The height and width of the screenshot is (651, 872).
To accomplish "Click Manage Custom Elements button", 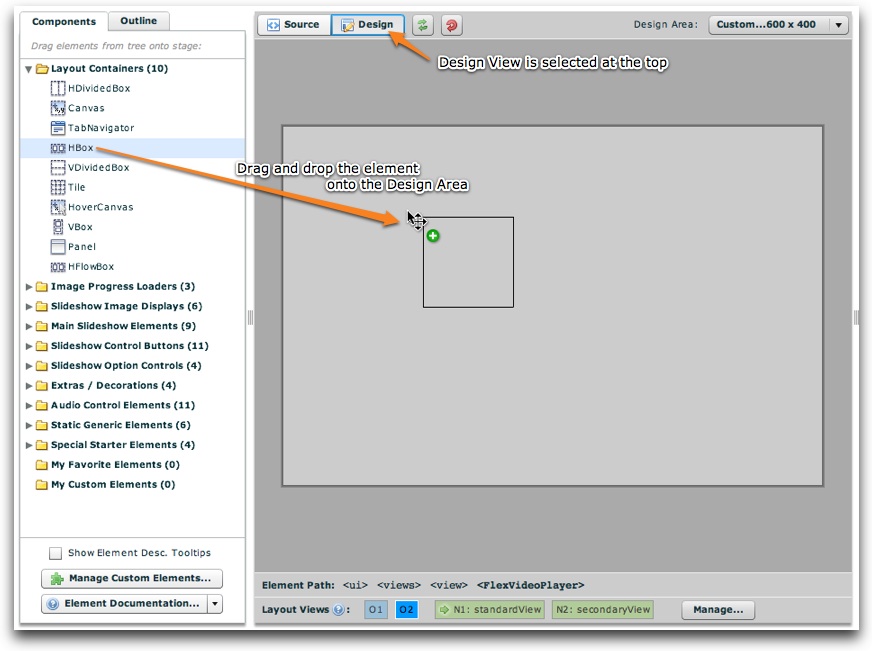I will click(x=132, y=579).
